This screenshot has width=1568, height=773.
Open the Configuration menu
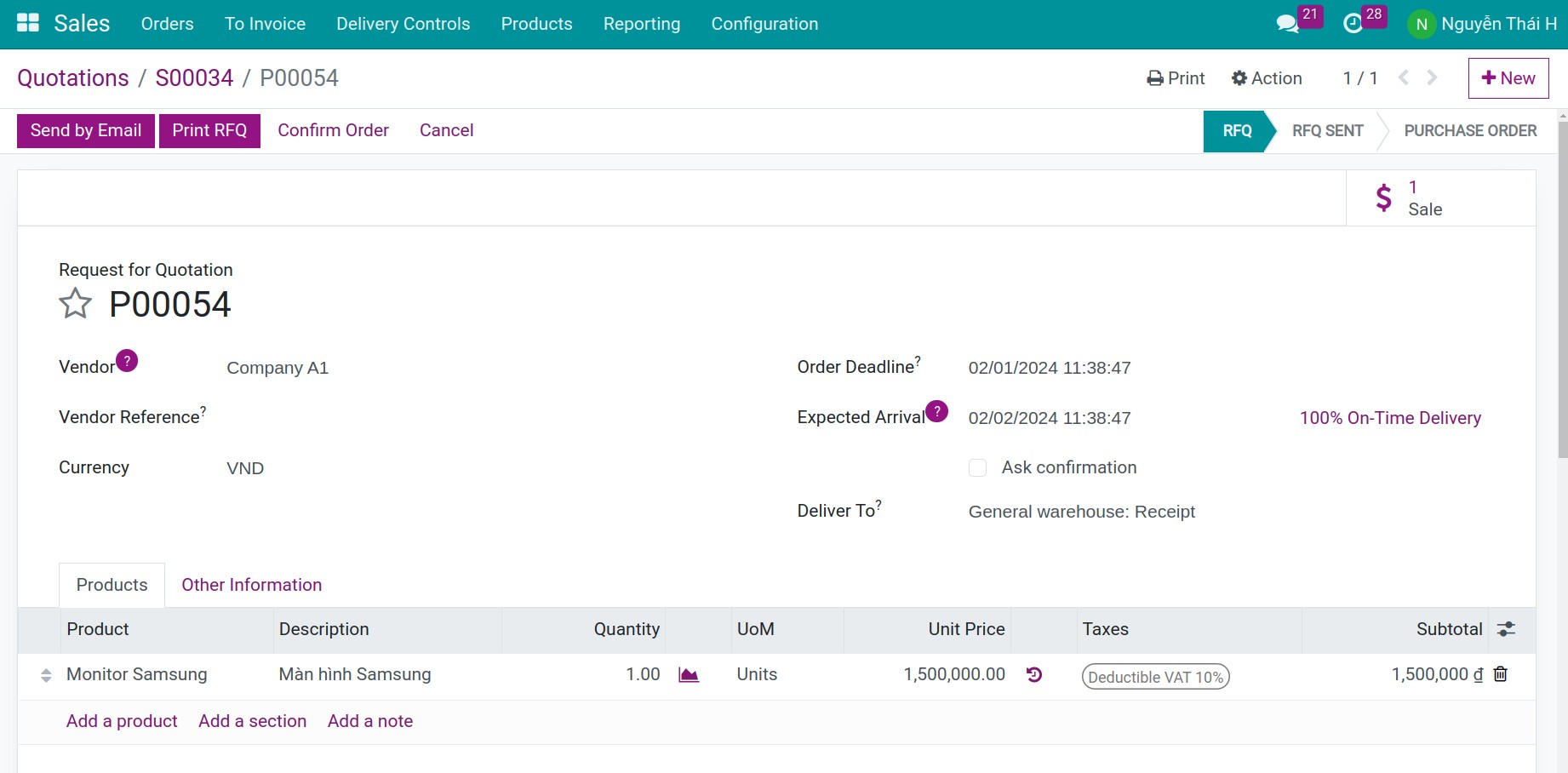764,24
